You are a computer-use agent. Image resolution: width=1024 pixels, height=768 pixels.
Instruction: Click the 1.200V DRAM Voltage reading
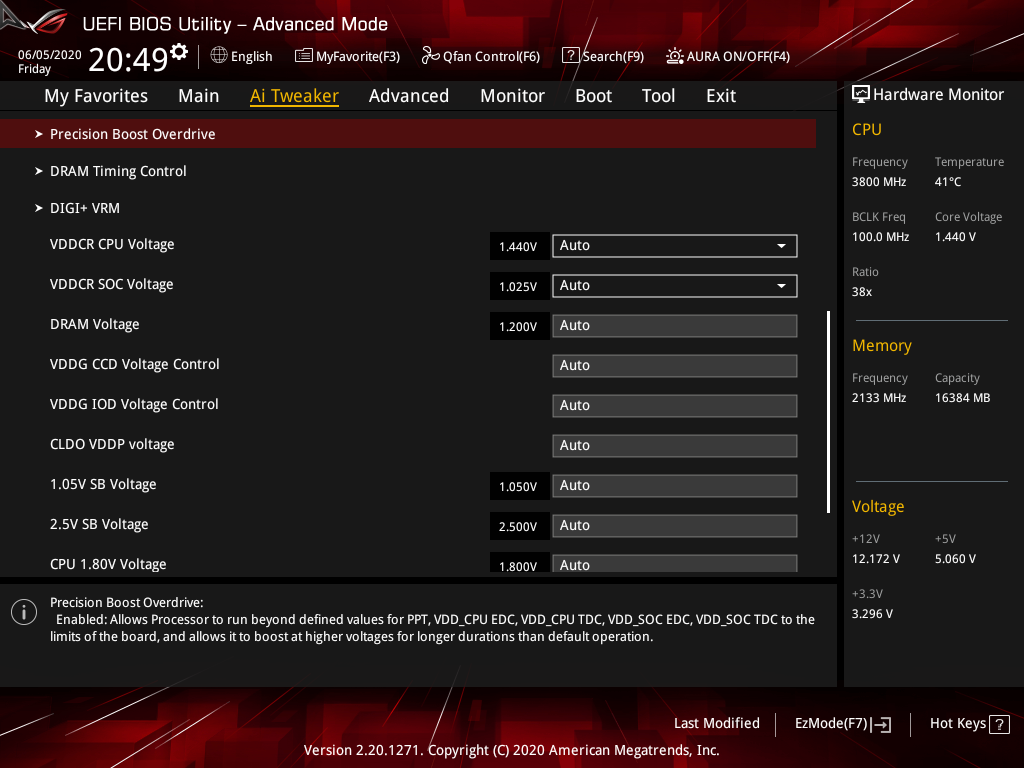[519, 327]
